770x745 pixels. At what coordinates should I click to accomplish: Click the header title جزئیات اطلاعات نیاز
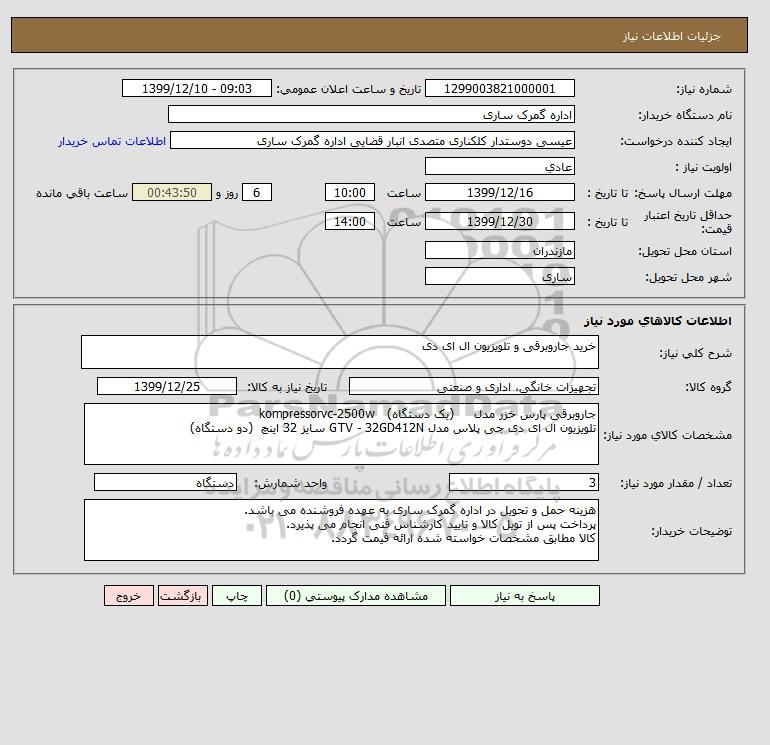coord(672,36)
